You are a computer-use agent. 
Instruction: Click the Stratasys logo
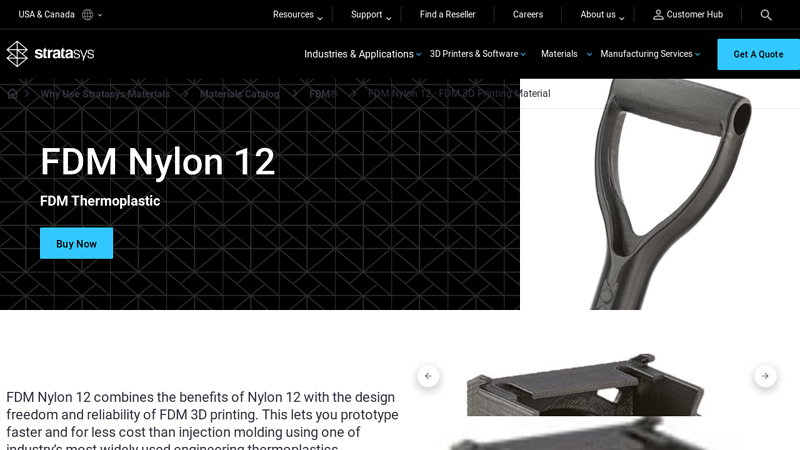[50, 54]
